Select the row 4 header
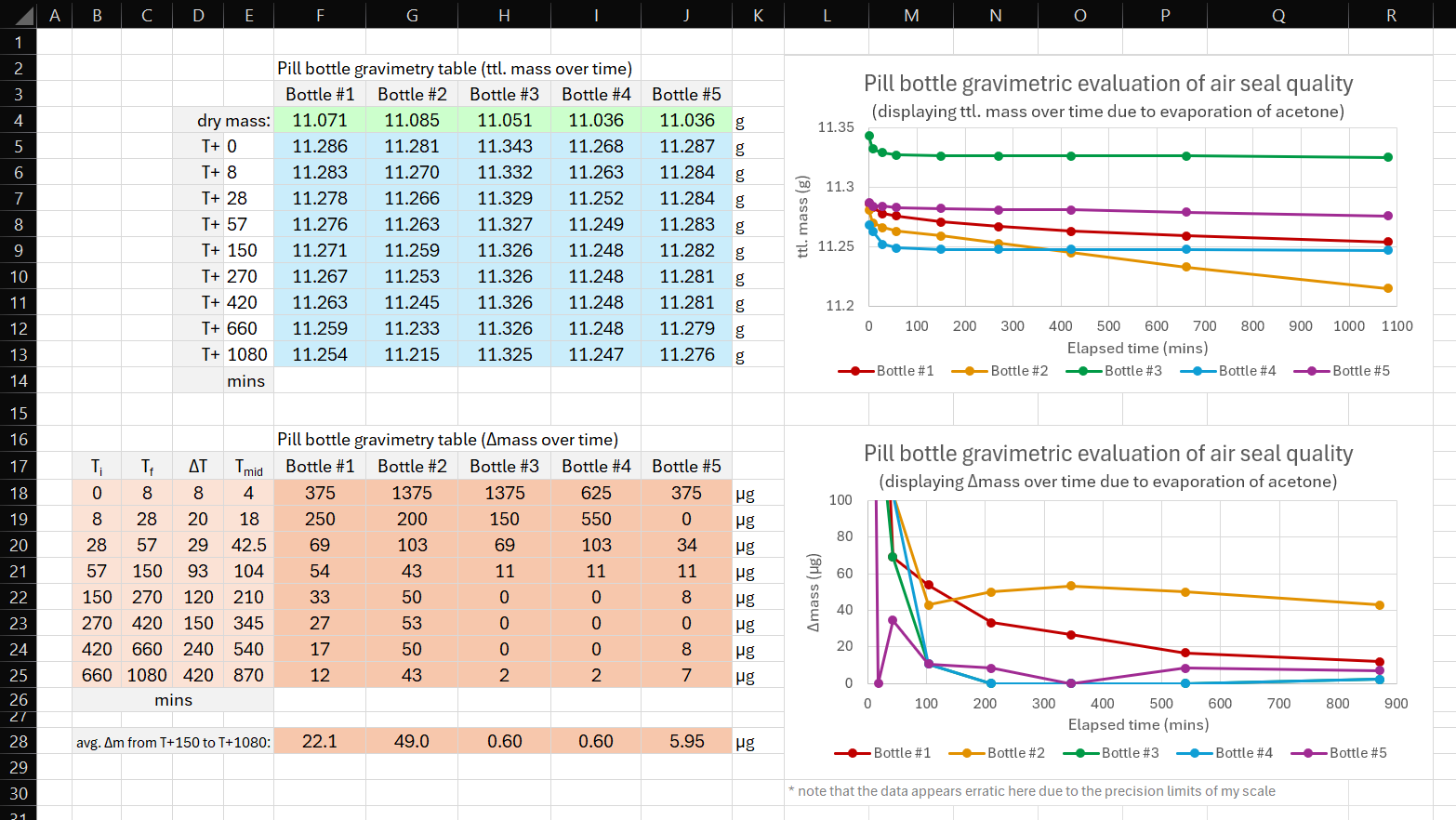This screenshot has height=820, width=1456. click(18, 121)
